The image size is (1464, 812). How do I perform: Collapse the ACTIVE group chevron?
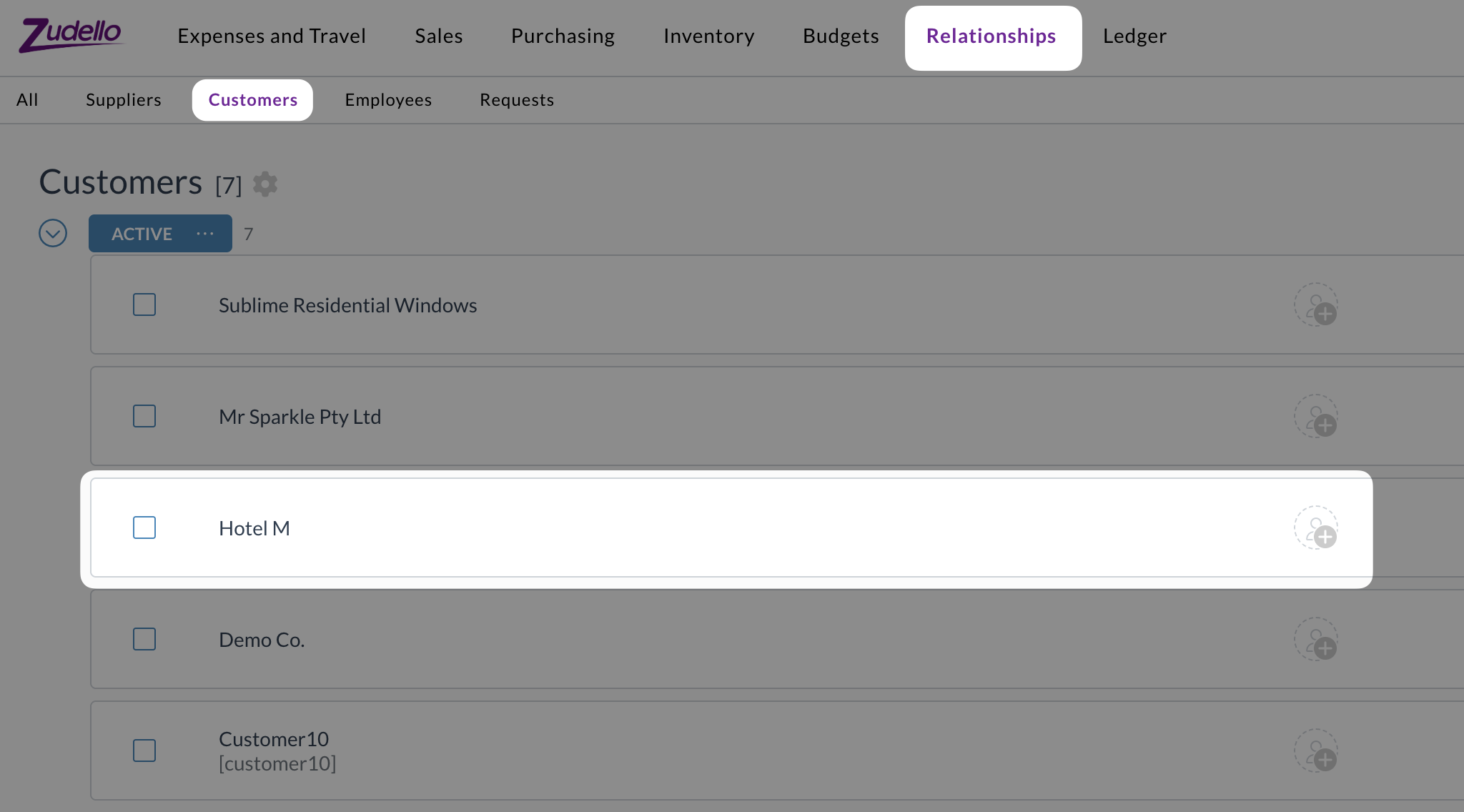pos(53,233)
